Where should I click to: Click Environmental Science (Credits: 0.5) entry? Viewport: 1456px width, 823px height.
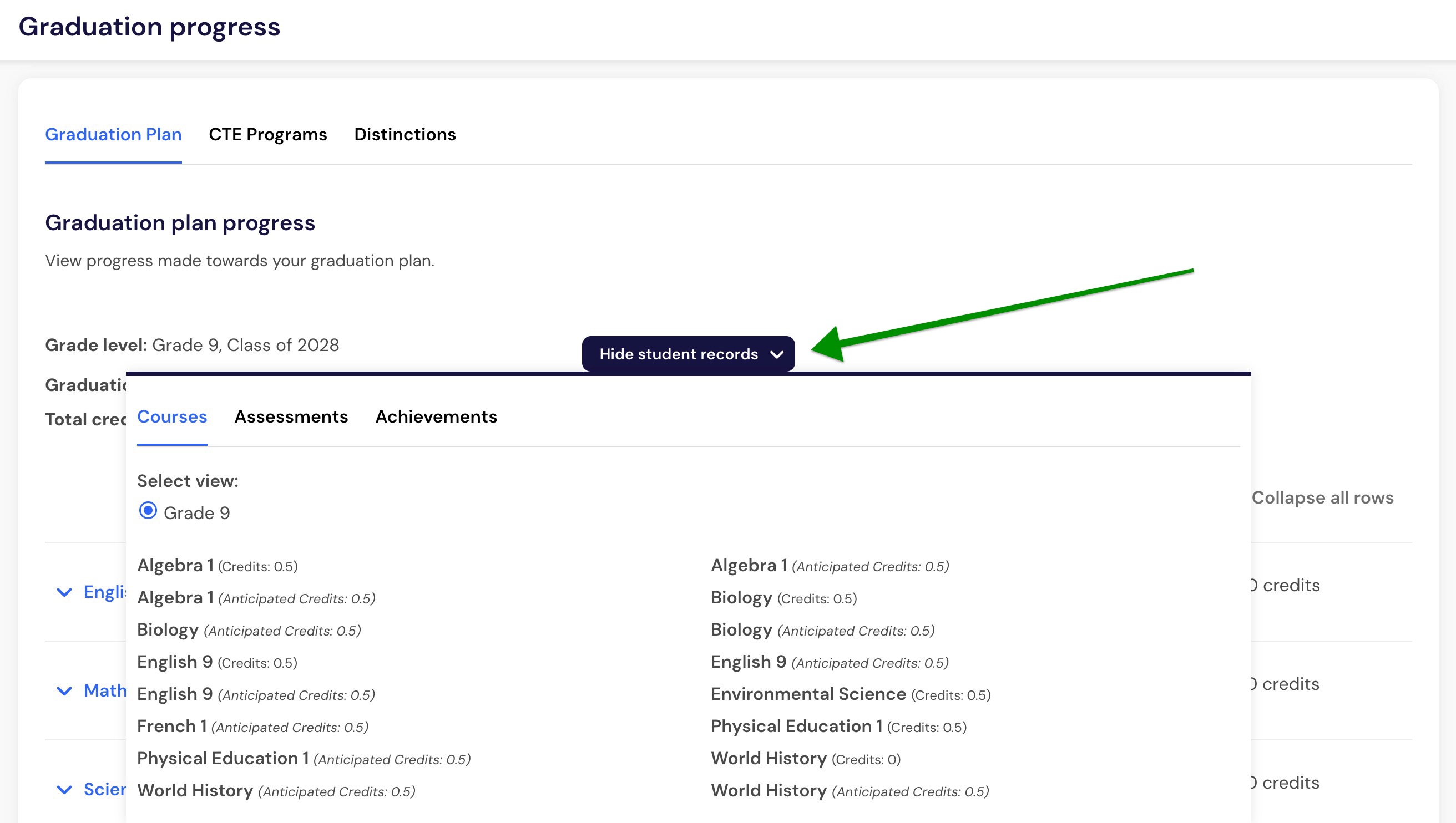point(851,694)
